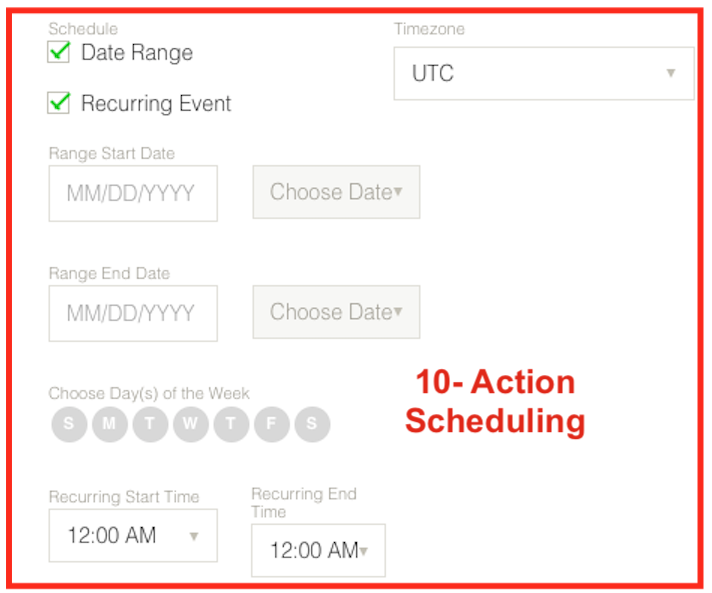Expand the Recurring End Time dropdown
The height and width of the screenshot is (593, 712).
click(x=317, y=550)
